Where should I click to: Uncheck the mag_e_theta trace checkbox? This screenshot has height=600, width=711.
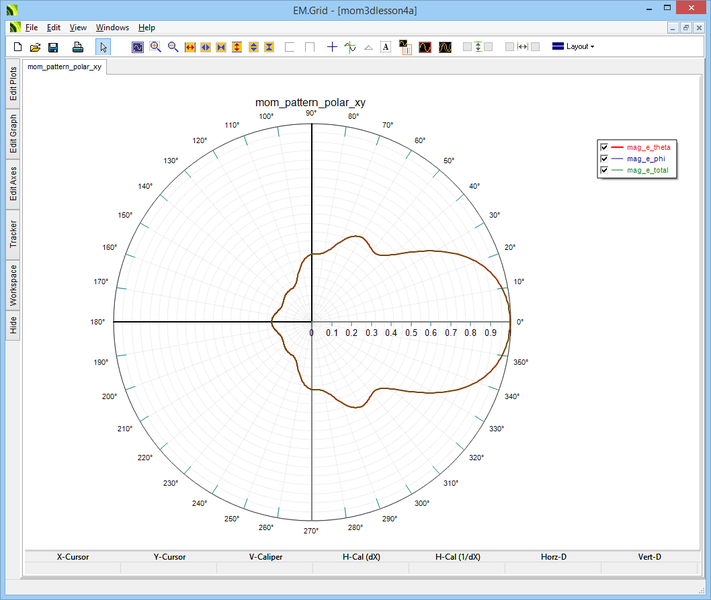coord(604,148)
